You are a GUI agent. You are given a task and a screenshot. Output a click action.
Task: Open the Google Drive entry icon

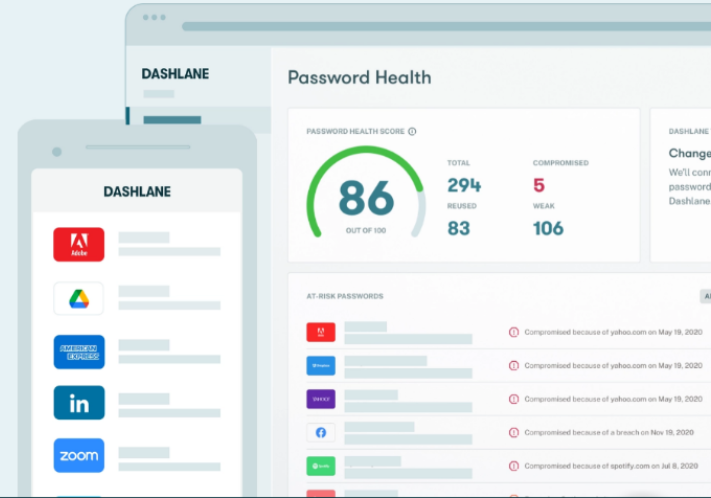[x=78, y=298]
